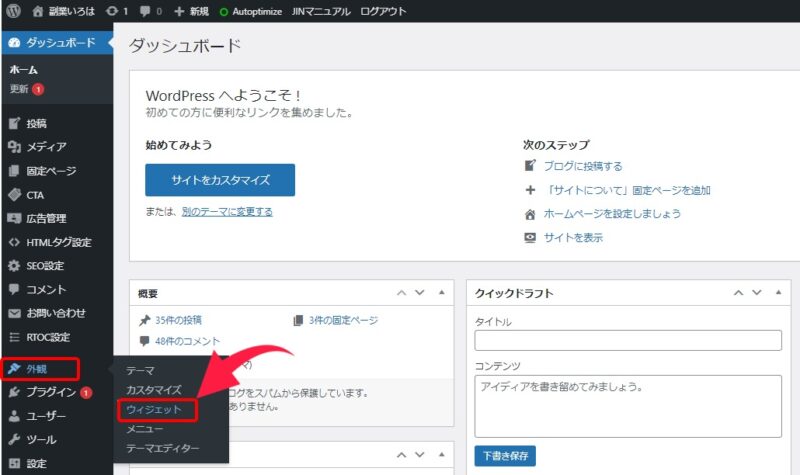
Task: Click the メディア icon in sidebar
Action: [14, 147]
